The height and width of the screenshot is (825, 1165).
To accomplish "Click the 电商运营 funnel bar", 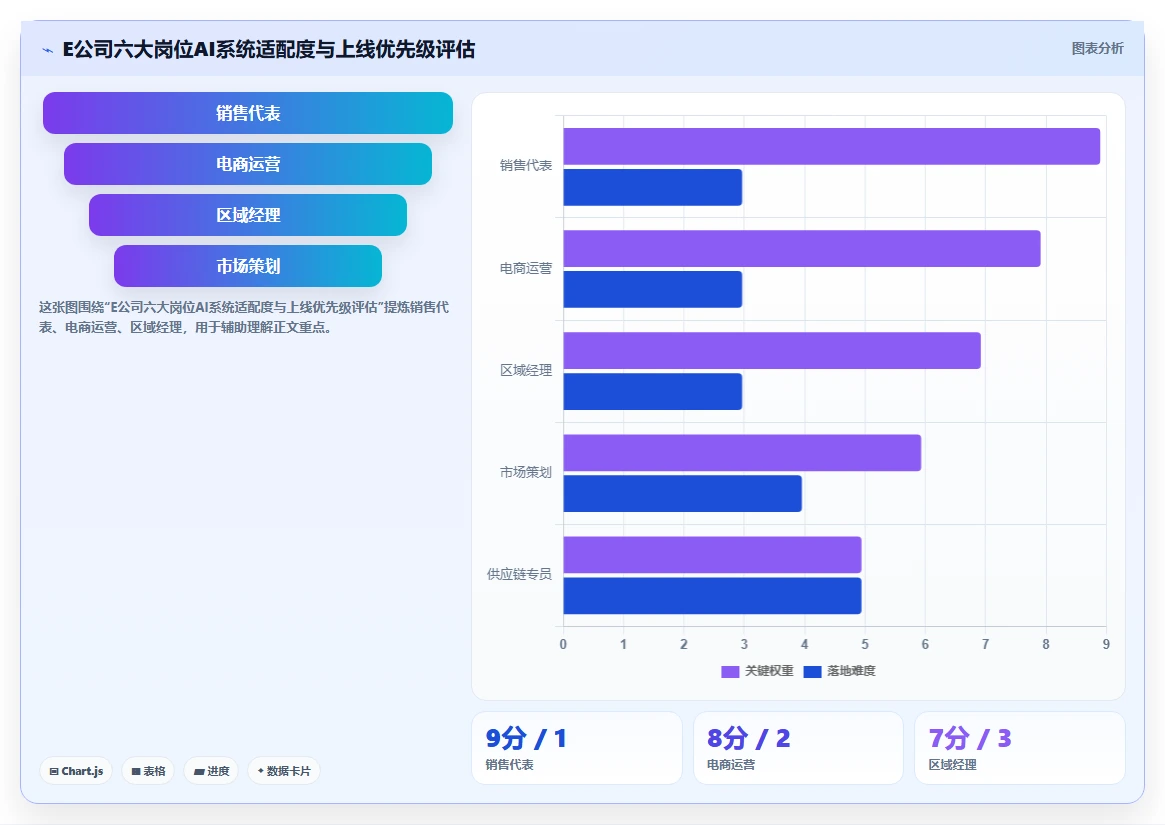I will 247,164.
